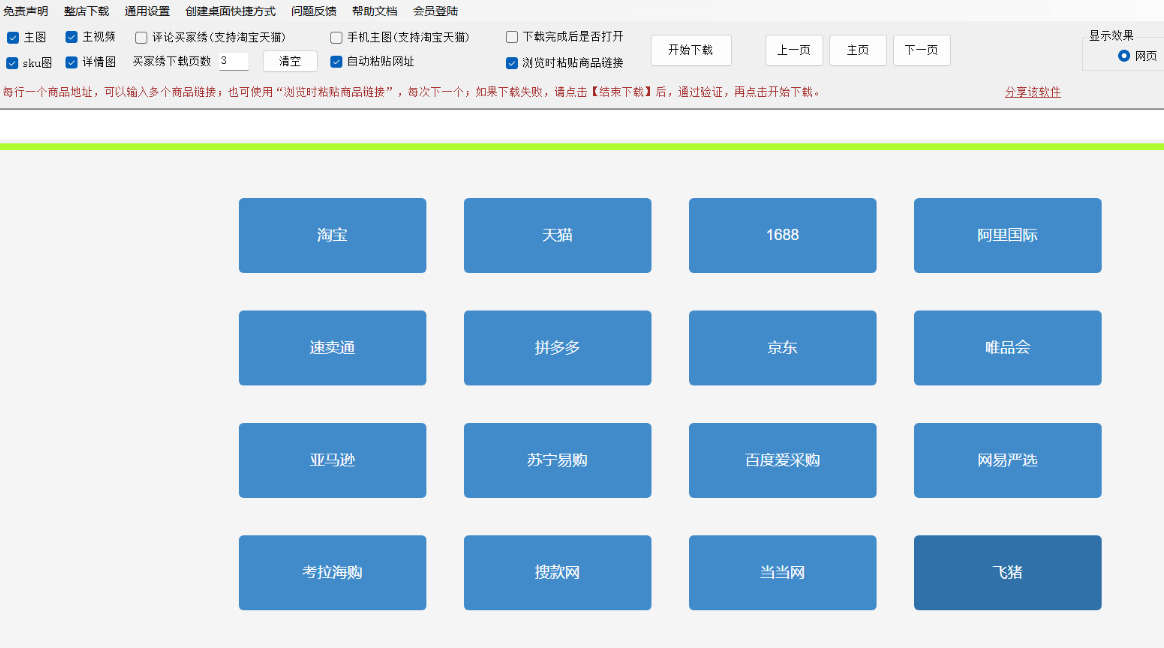Open the 帮助文档 menu
The height and width of the screenshot is (648, 1164).
[x=374, y=11]
